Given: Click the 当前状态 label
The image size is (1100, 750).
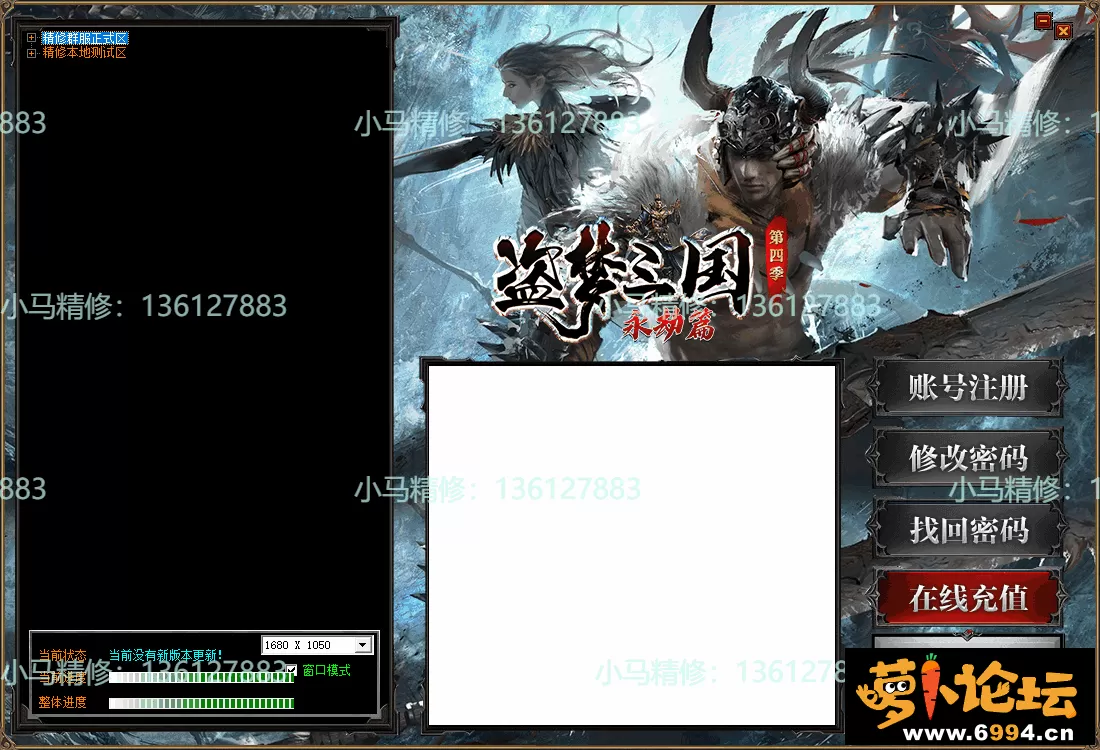Looking at the screenshot, I should [x=62, y=655].
